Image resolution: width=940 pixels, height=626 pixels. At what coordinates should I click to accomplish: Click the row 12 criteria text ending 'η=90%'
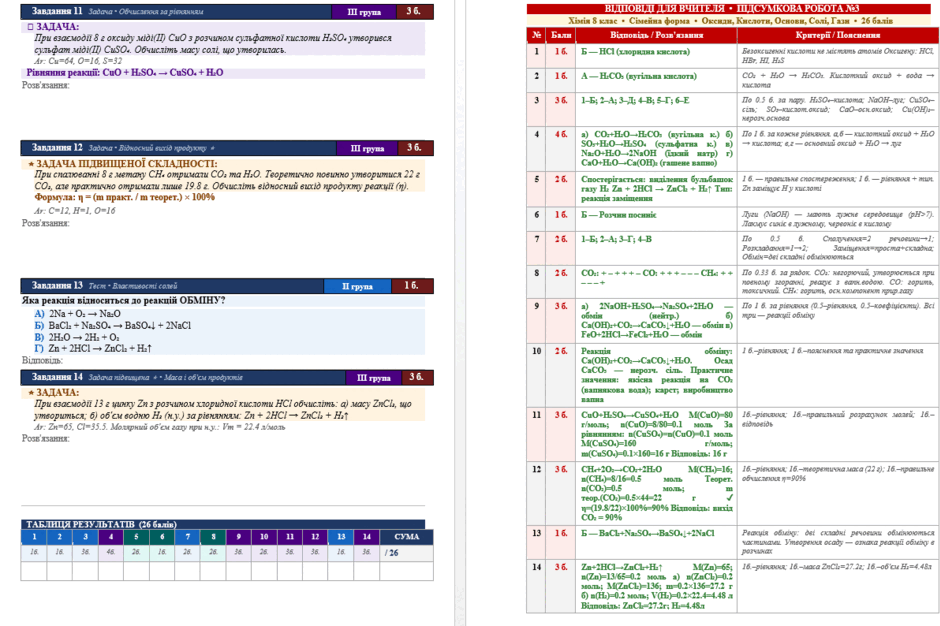coord(837,474)
